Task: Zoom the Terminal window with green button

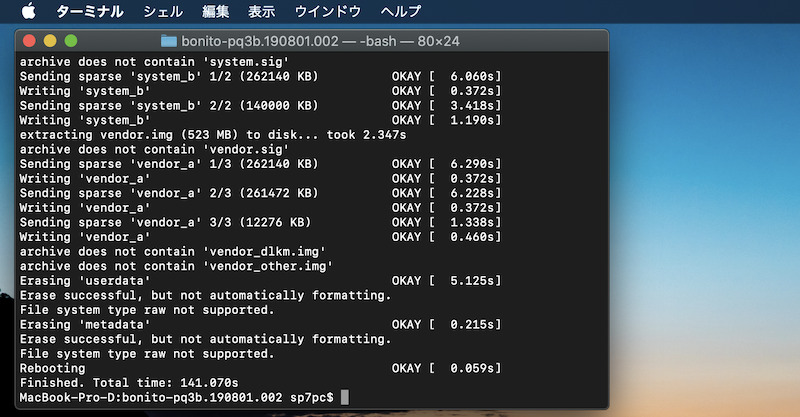Action: coord(70,41)
